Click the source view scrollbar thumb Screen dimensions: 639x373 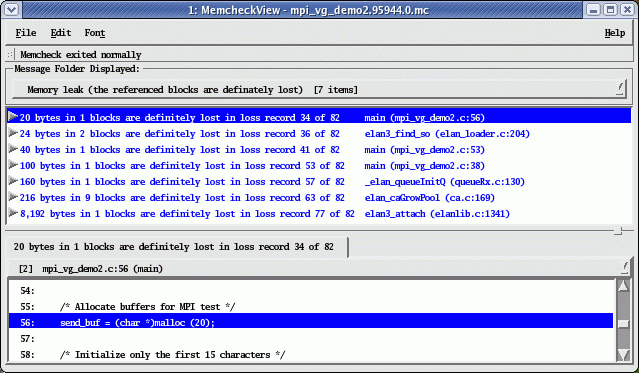[623, 324]
